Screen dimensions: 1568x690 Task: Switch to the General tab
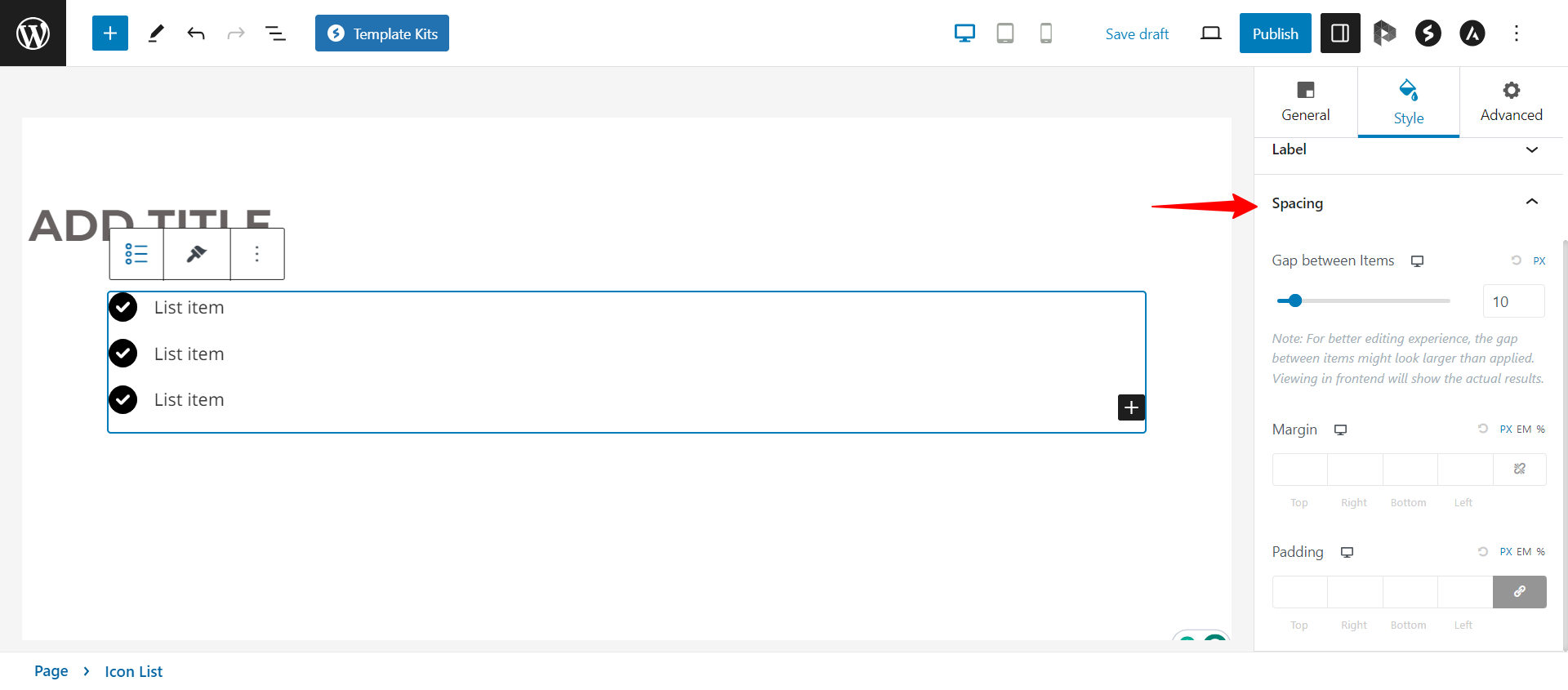(x=1305, y=102)
